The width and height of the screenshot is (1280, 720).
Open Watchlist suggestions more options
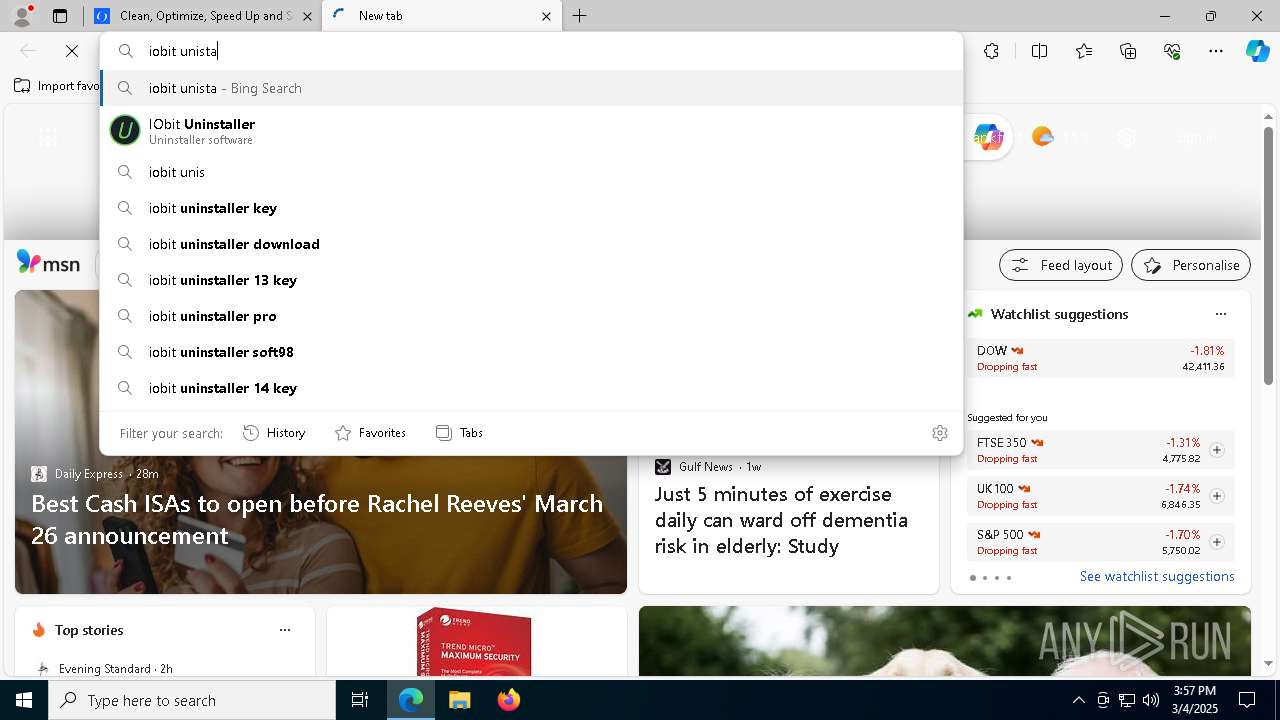(x=1220, y=314)
